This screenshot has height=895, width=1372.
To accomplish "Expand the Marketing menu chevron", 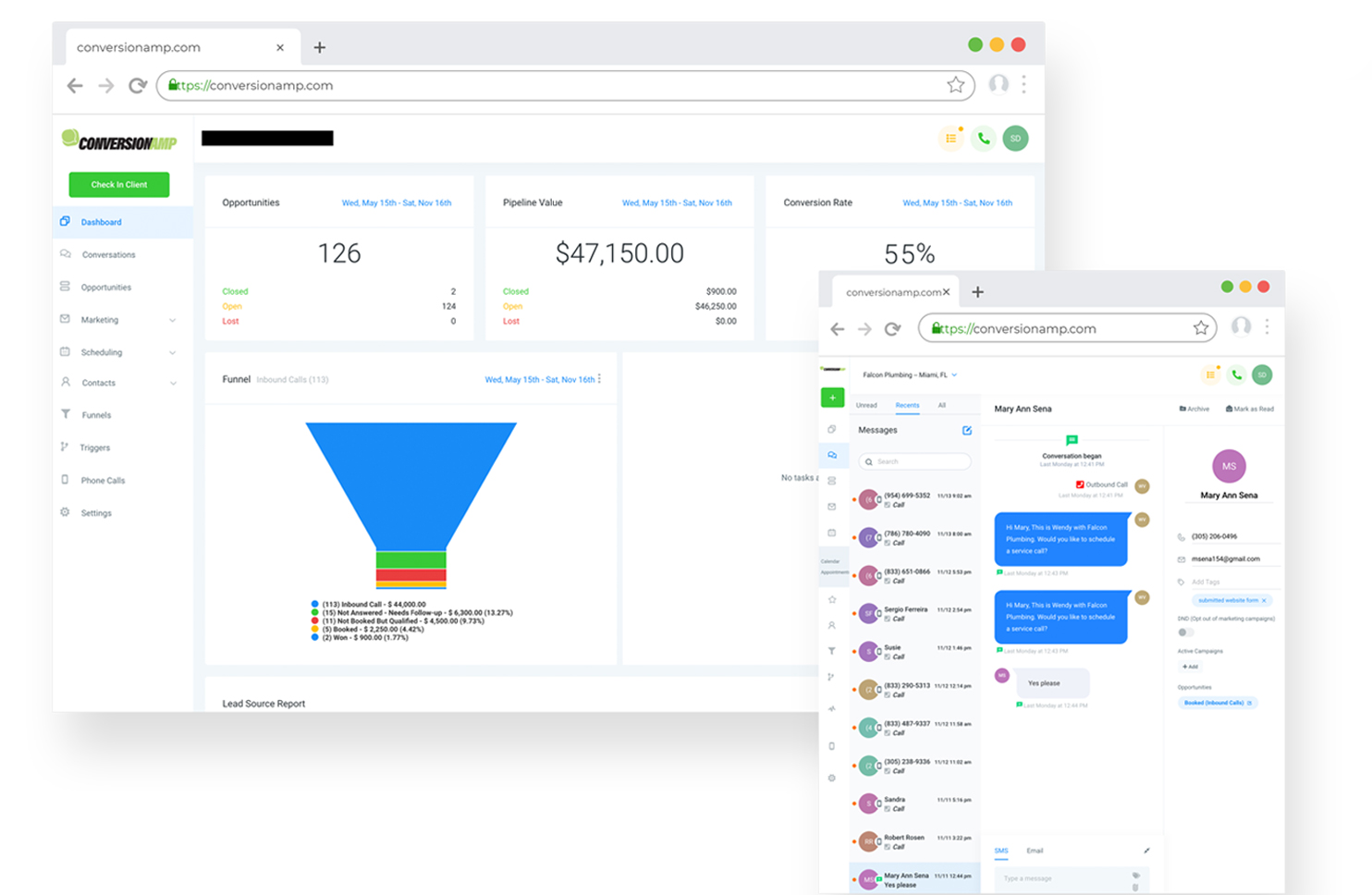I will pyautogui.click(x=173, y=320).
